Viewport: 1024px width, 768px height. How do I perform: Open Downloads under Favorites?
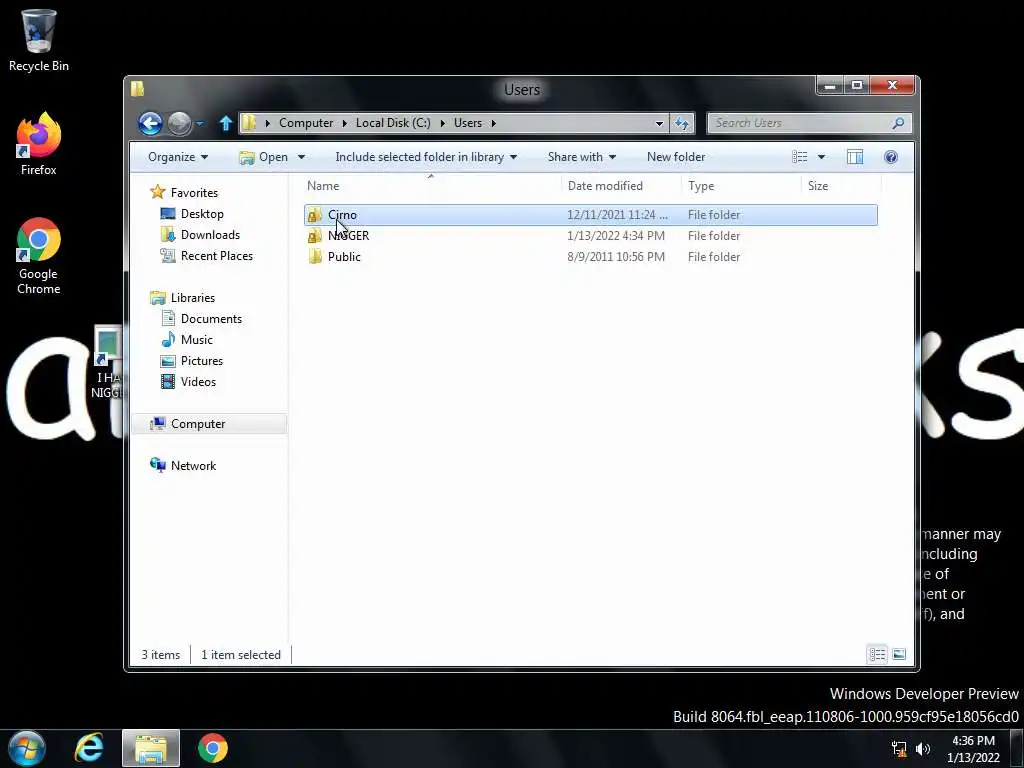coord(210,234)
